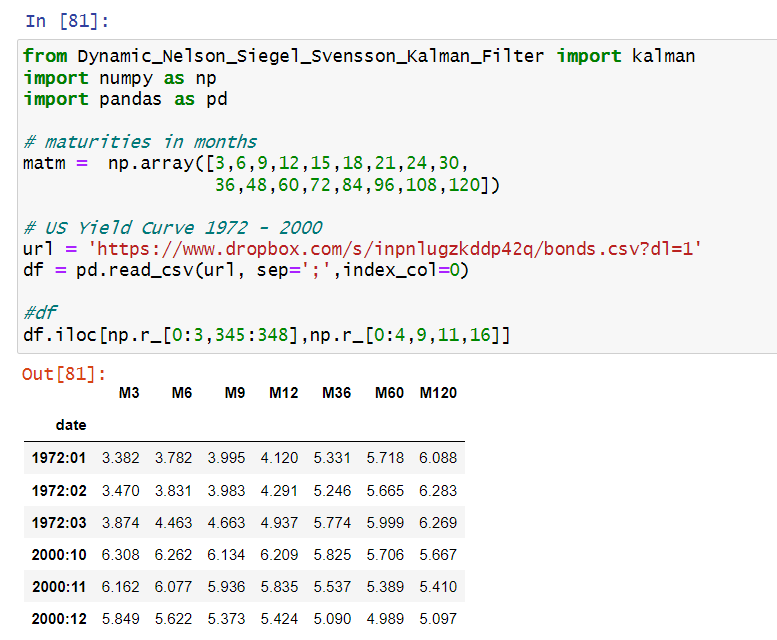Click the date index label
777x640 pixels.
click(x=71, y=425)
